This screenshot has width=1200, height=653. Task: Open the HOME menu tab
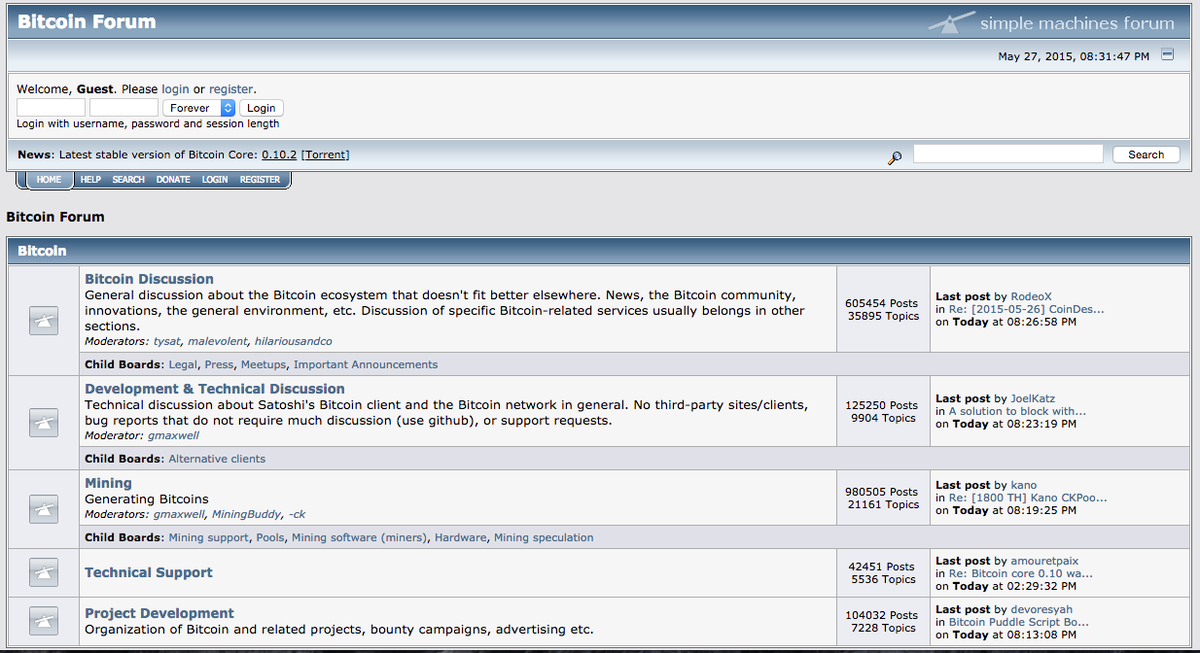(49, 179)
